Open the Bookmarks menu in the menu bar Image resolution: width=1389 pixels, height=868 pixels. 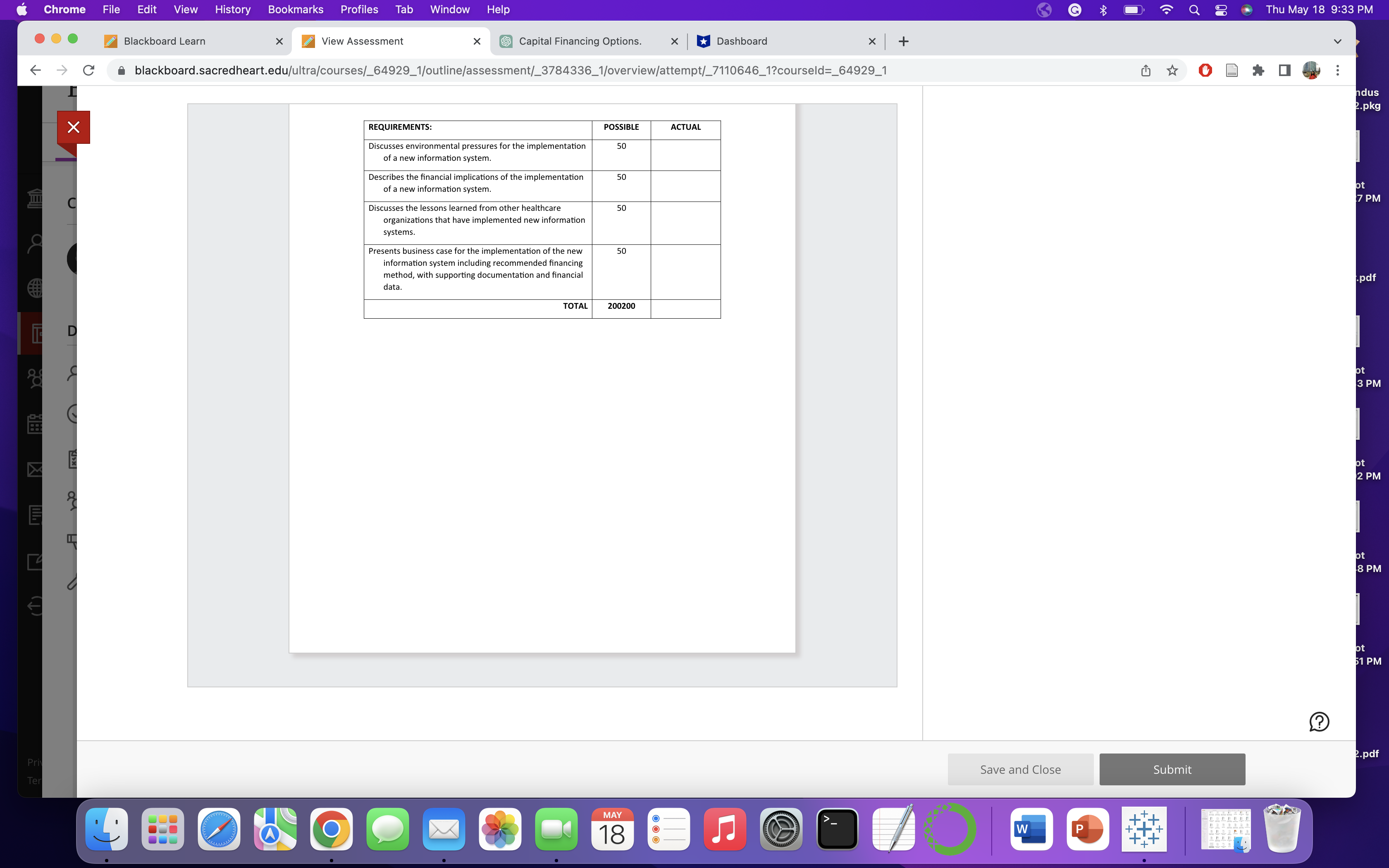tap(295, 10)
